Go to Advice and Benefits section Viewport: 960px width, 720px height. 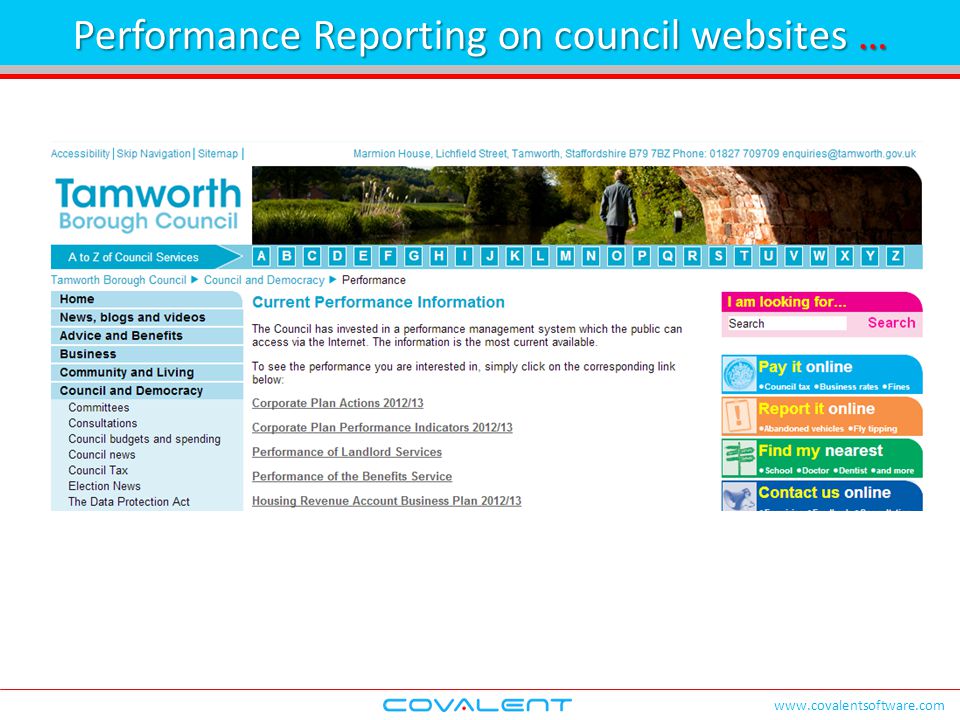point(147,336)
